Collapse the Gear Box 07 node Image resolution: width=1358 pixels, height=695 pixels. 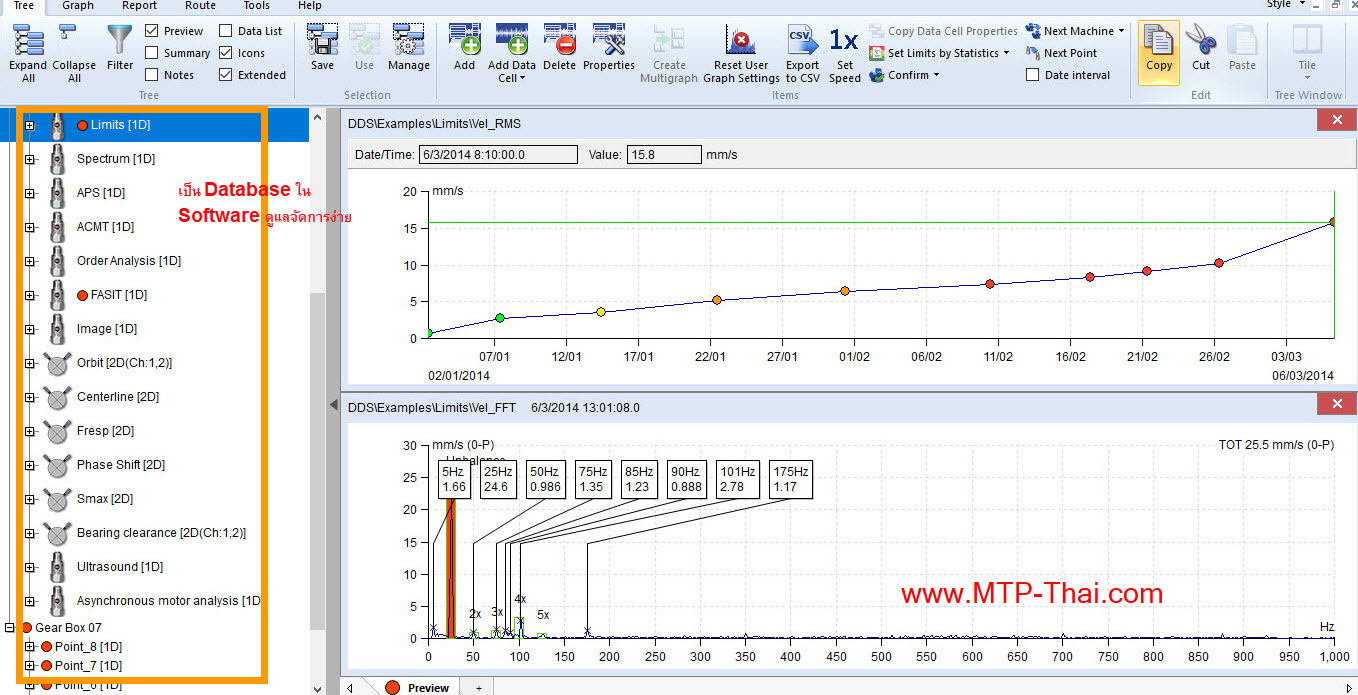point(11,628)
